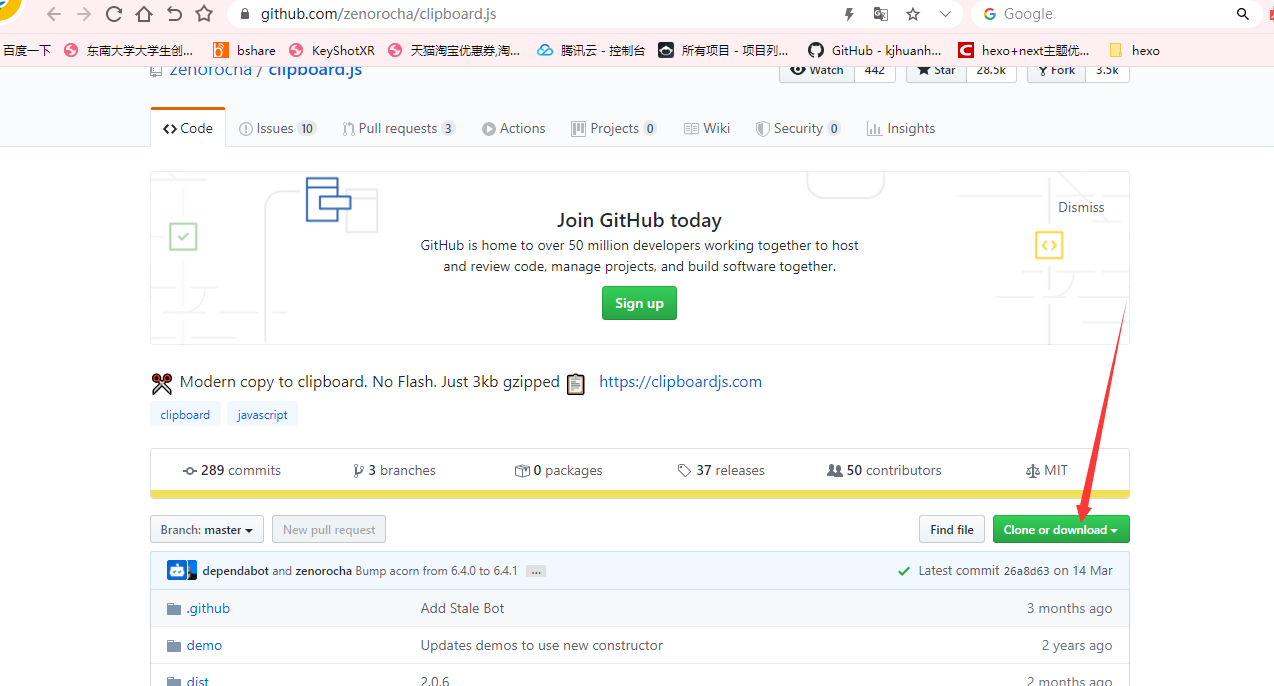The width and height of the screenshot is (1274, 686).
Task: Switch to the Issues tab
Action: 277,128
